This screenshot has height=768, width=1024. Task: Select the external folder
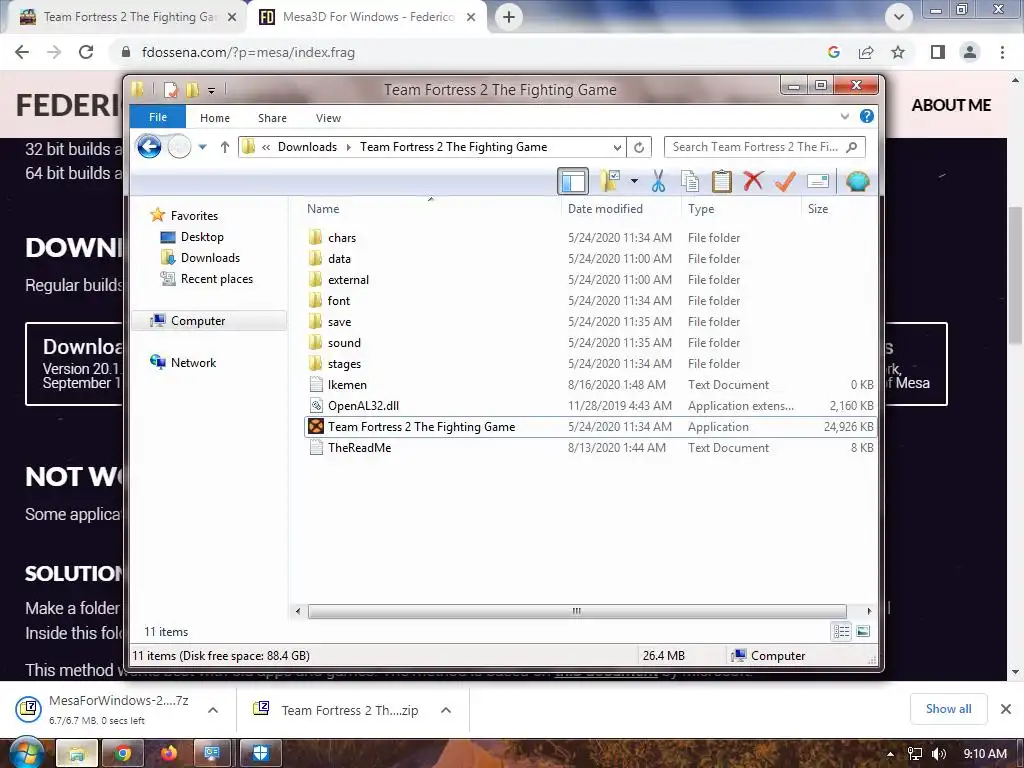click(x=590, y=280)
